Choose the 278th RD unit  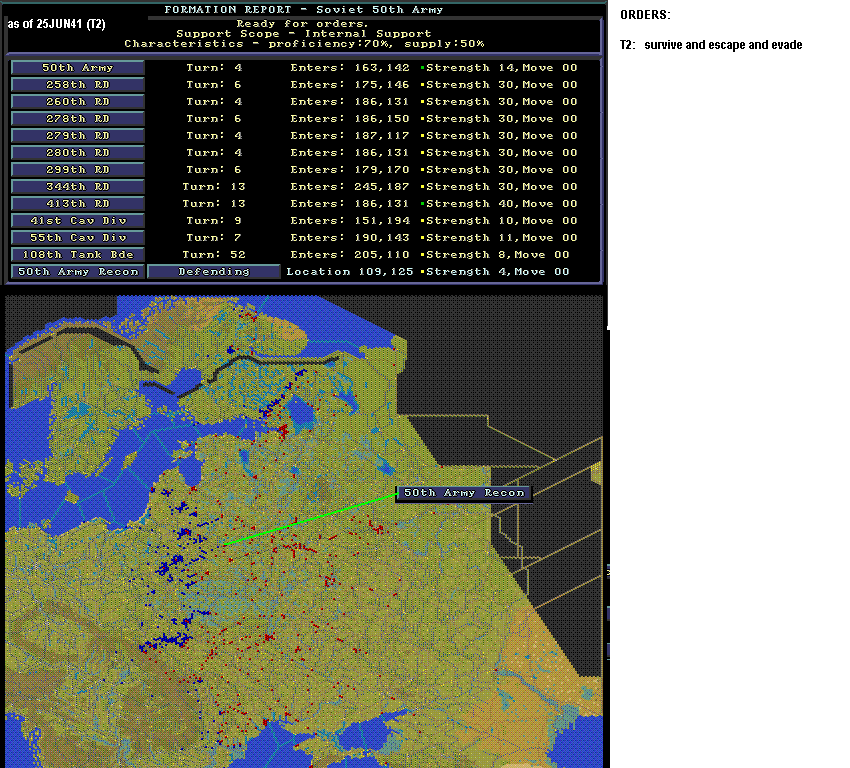pyautogui.click(x=78, y=119)
